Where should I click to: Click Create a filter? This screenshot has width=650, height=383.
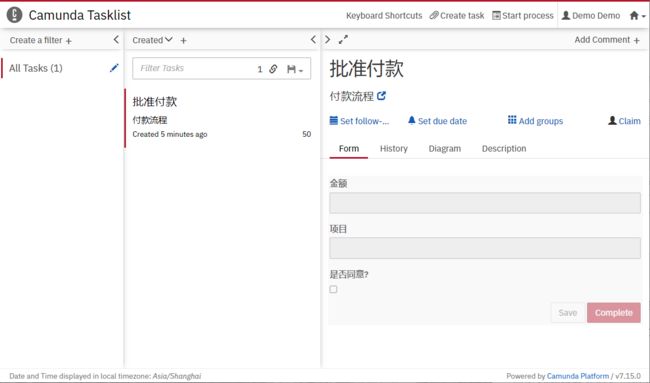(x=41, y=40)
